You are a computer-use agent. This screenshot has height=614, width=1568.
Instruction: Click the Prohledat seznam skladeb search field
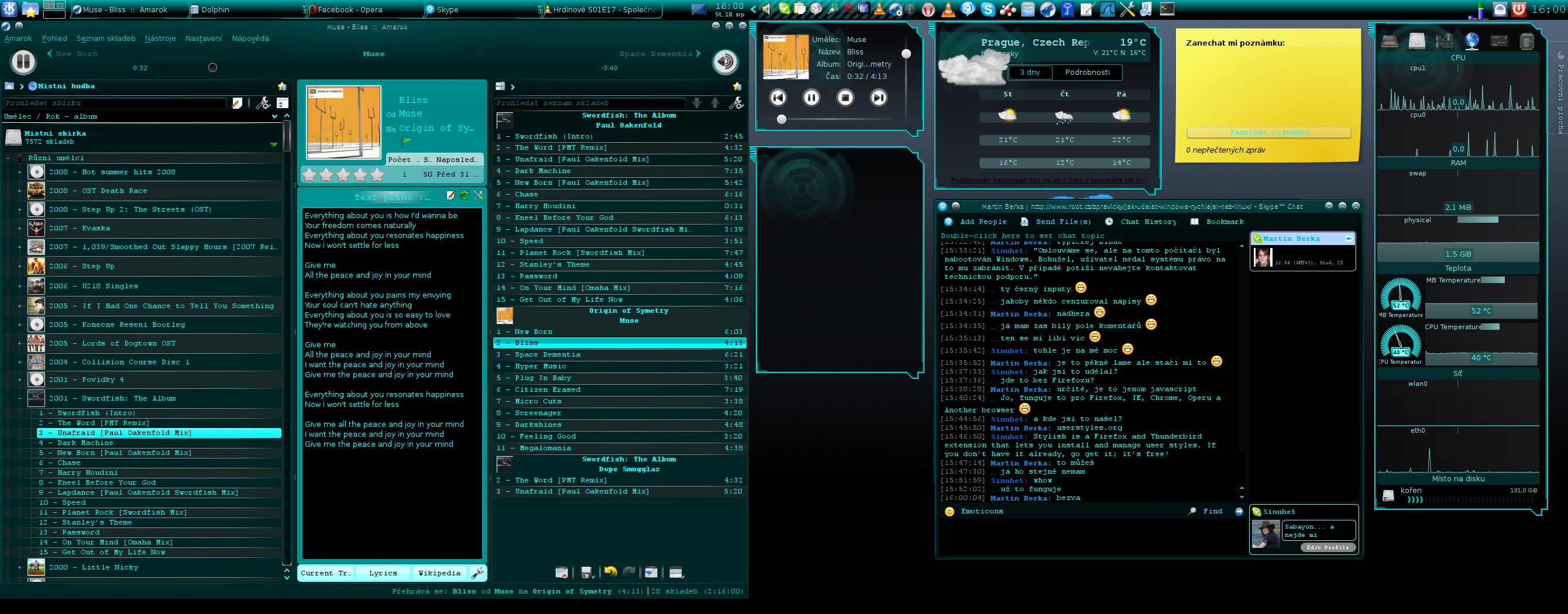click(x=589, y=103)
